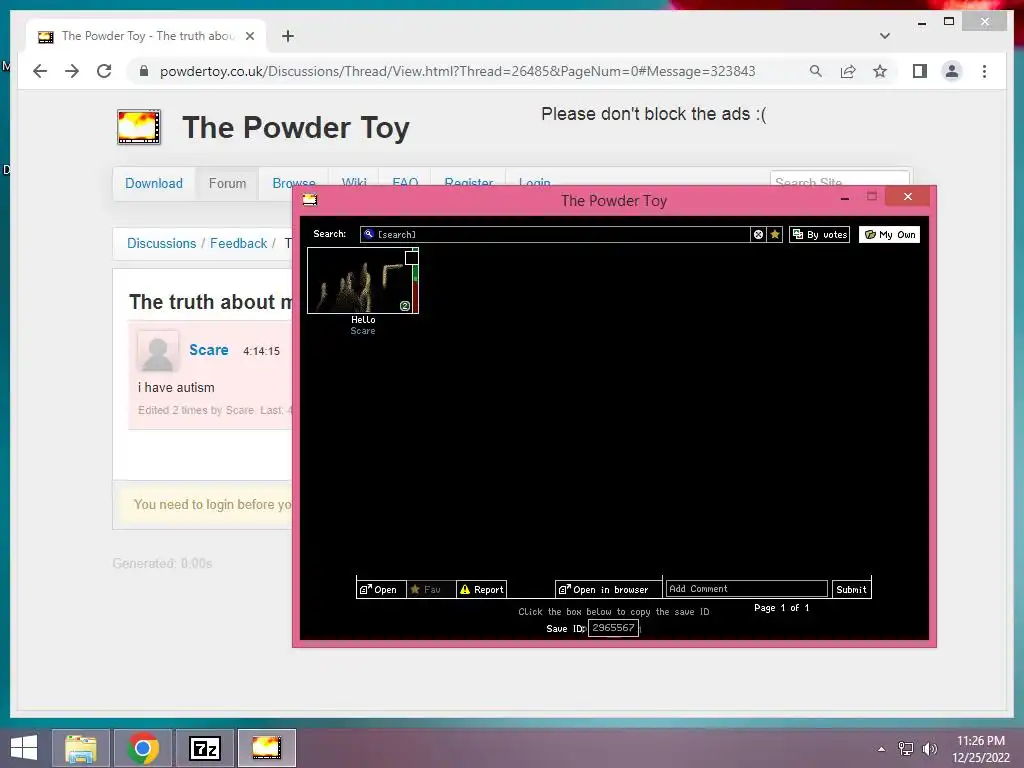The width and height of the screenshot is (1024, 768).
Task: Bookmark this page with the star icon
Action: pyautogui.click(x=880, y=71)
